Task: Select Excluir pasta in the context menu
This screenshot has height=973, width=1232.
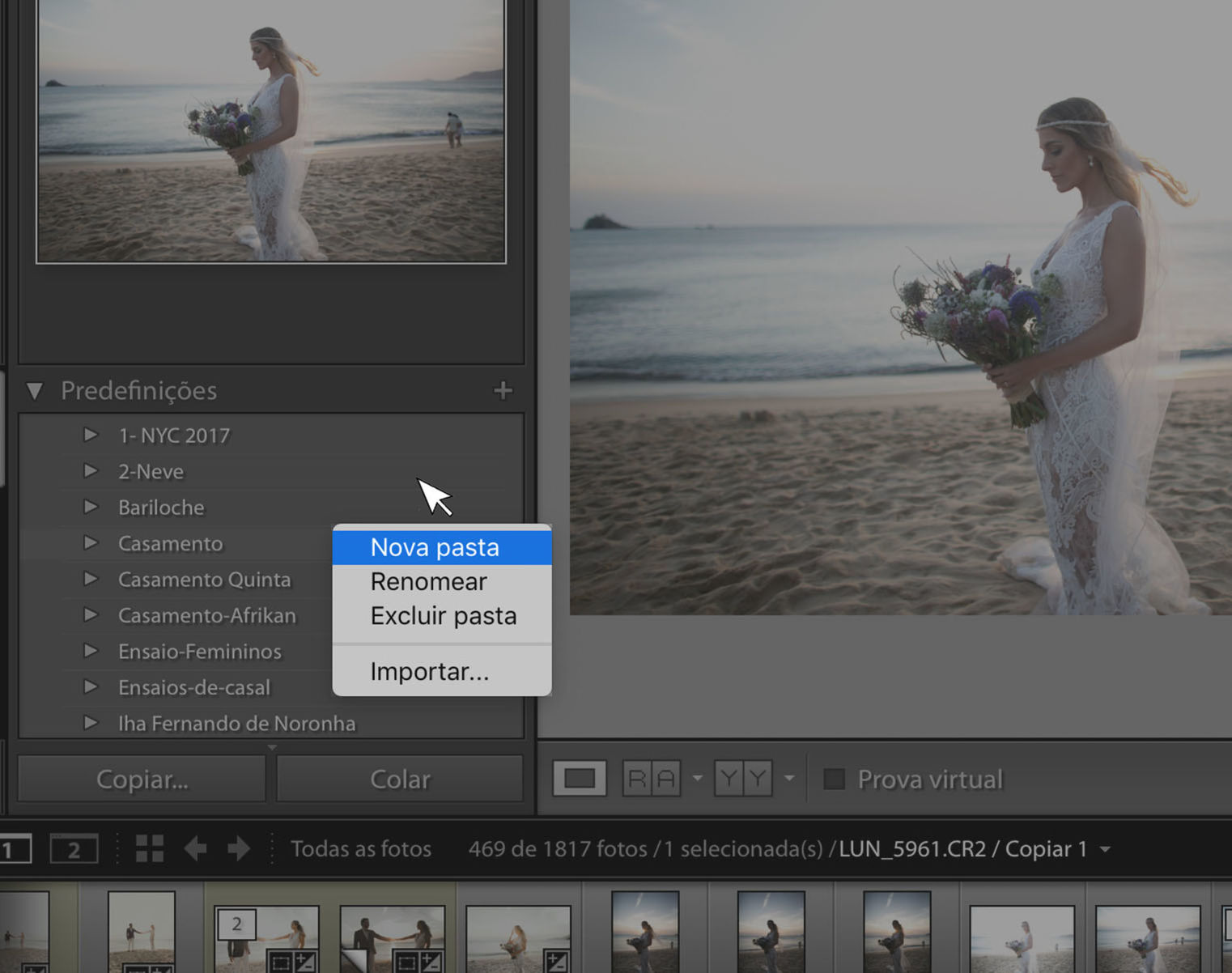Action: click(442, 616)
